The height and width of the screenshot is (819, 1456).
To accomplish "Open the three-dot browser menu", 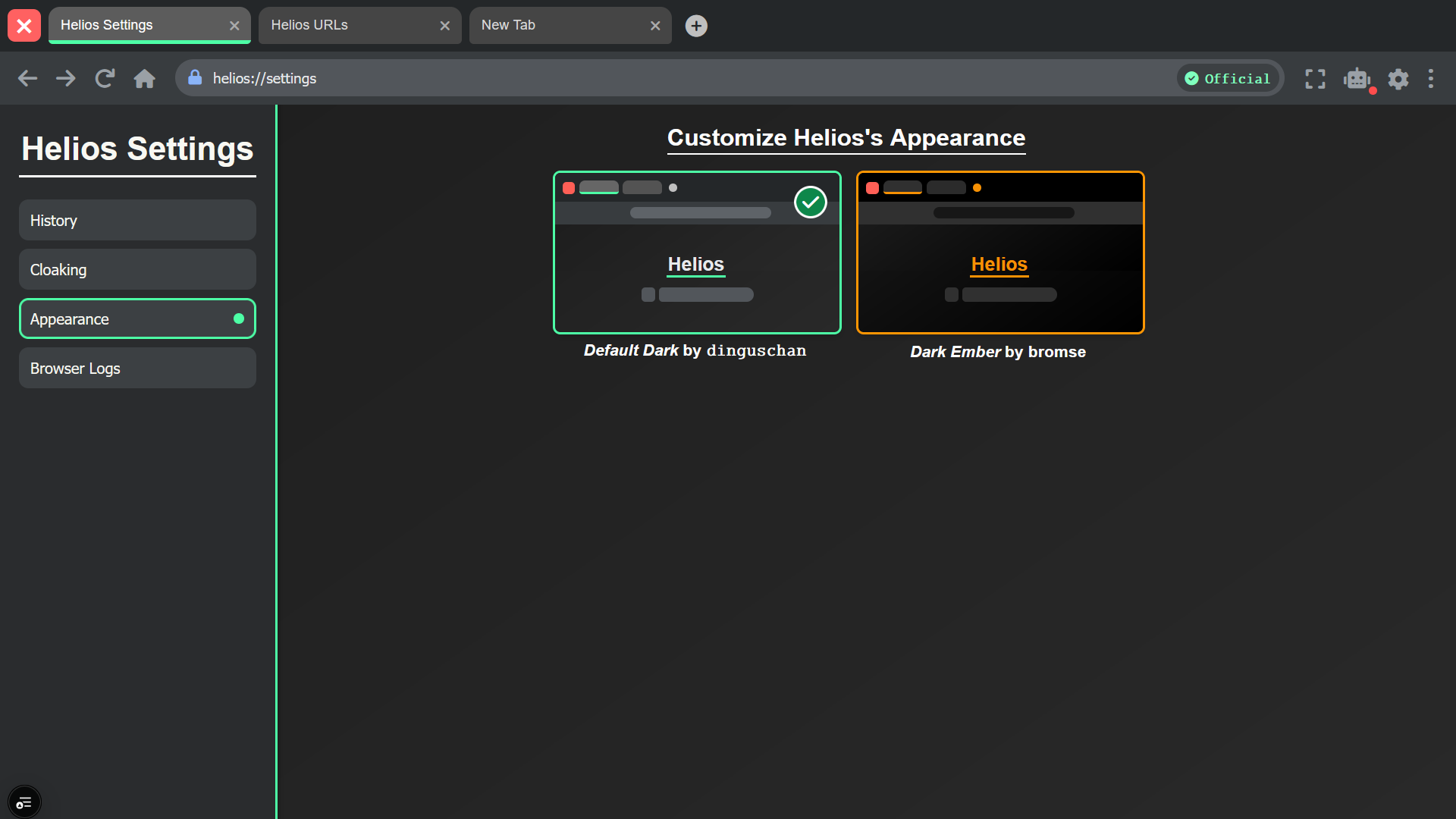I will tap(1431, 78).
